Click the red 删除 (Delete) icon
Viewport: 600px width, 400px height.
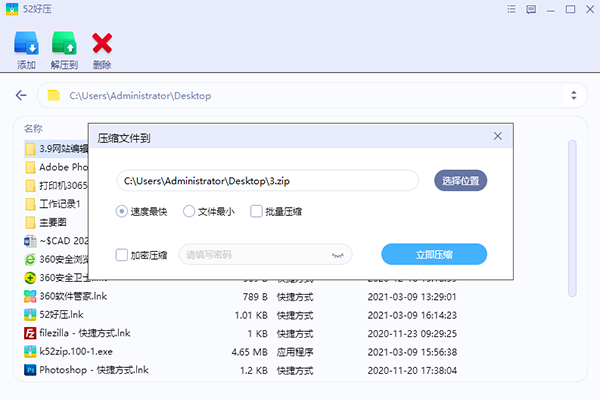coord(102,43)
